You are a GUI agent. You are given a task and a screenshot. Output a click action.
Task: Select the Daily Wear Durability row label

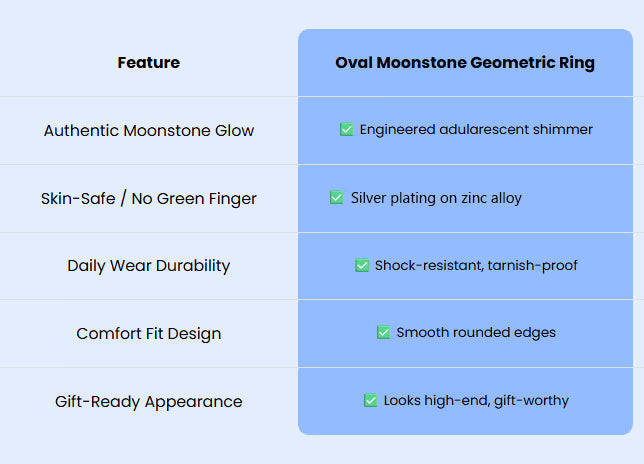click(x=149, y=266)
